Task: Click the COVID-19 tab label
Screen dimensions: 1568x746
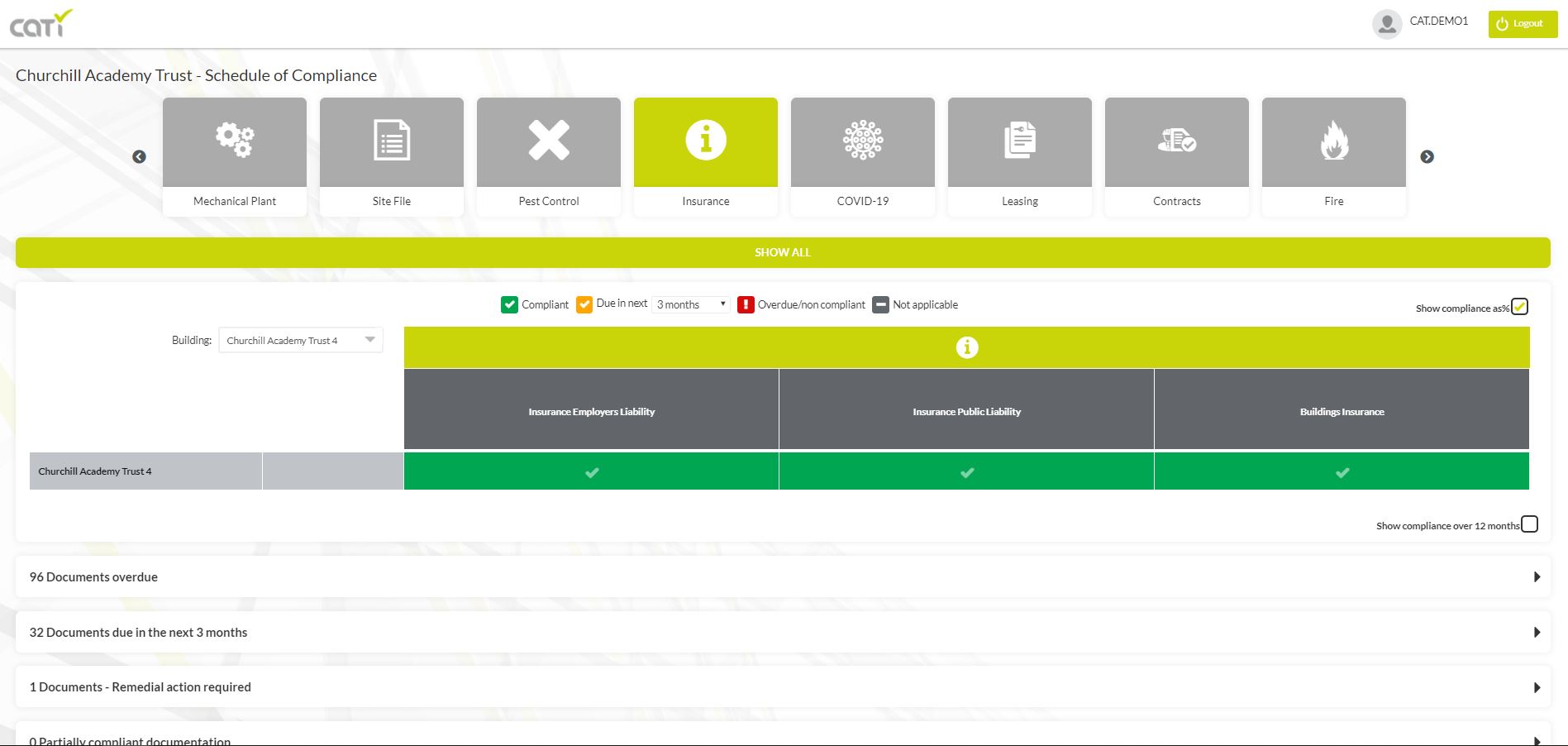Action: point(863,201)
